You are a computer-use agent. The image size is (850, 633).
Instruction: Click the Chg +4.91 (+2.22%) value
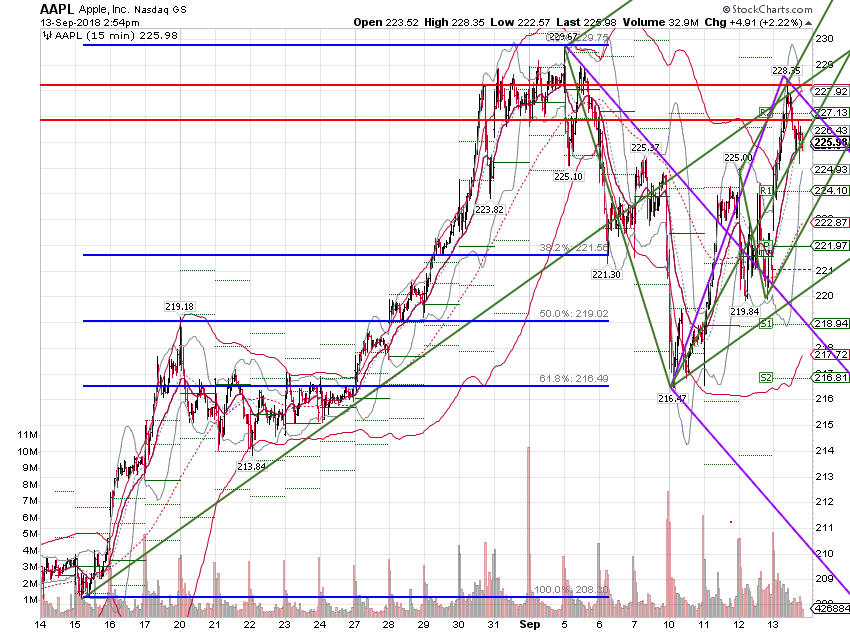(753, 23)
